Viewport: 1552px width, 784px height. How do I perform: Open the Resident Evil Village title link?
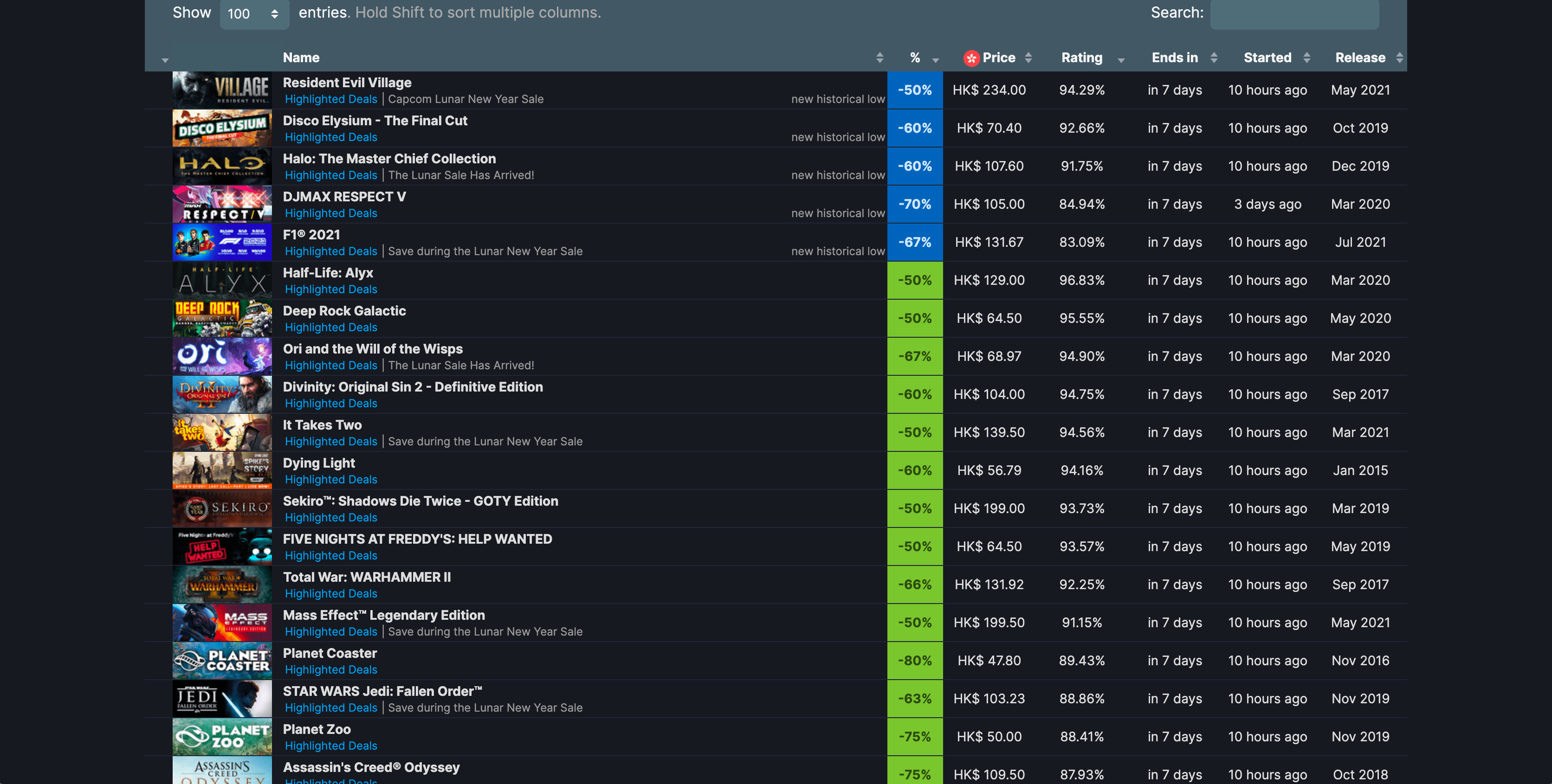pyautogui.click(x=347, y=83)
